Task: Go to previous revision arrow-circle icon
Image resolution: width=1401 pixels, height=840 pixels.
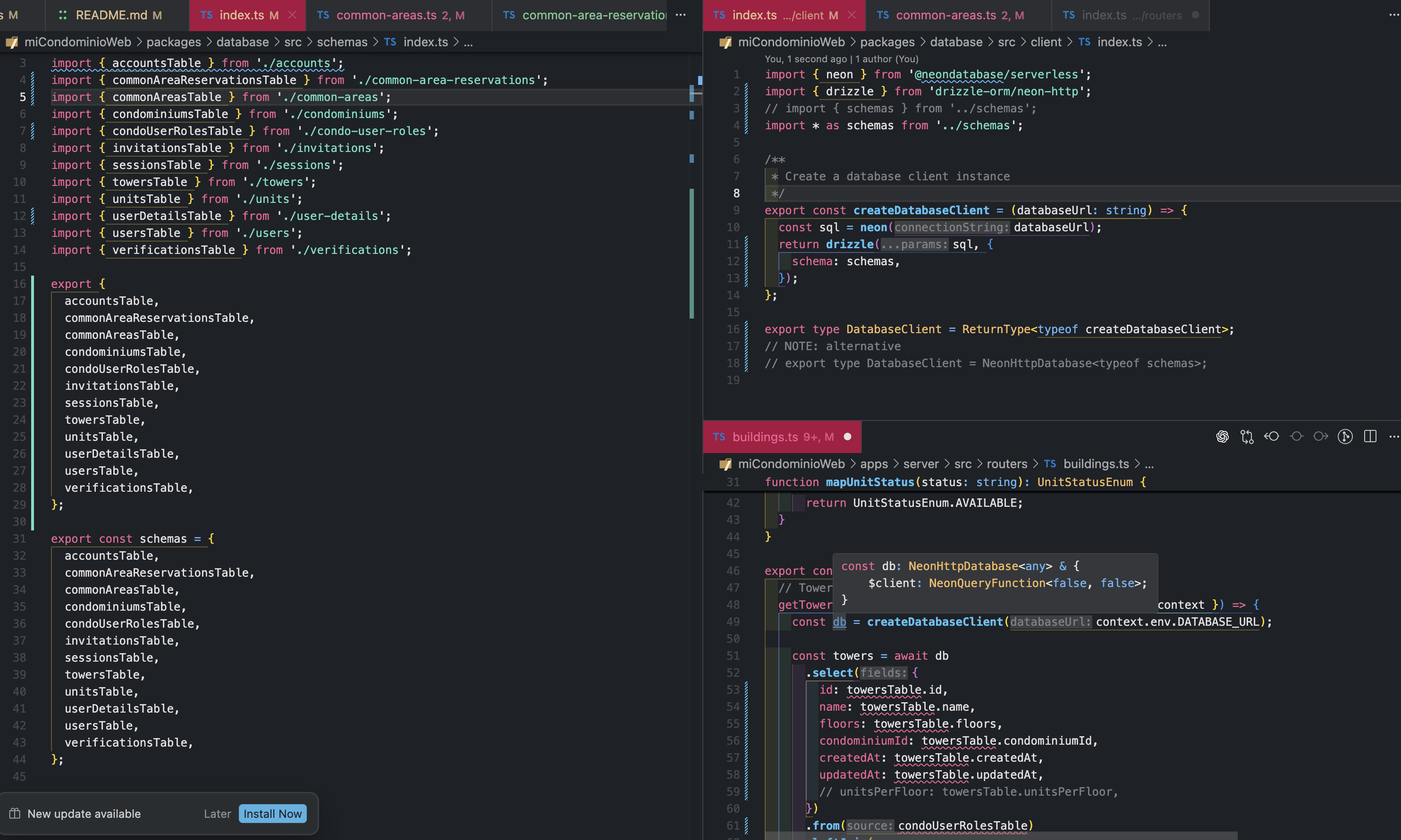Action: (x=1272, y=437)
